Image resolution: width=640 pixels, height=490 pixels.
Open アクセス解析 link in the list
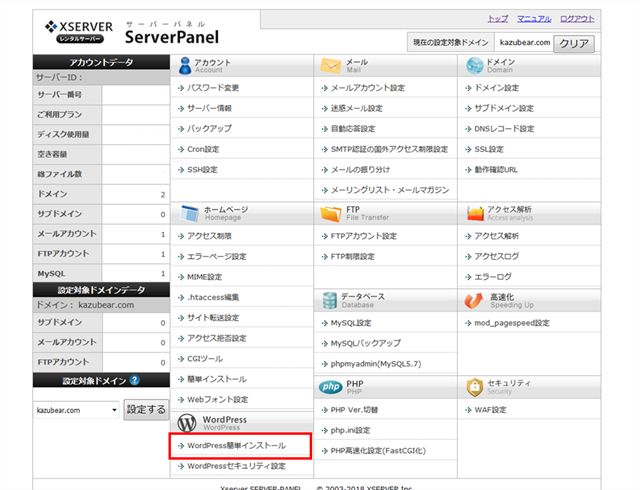point(497,236)
